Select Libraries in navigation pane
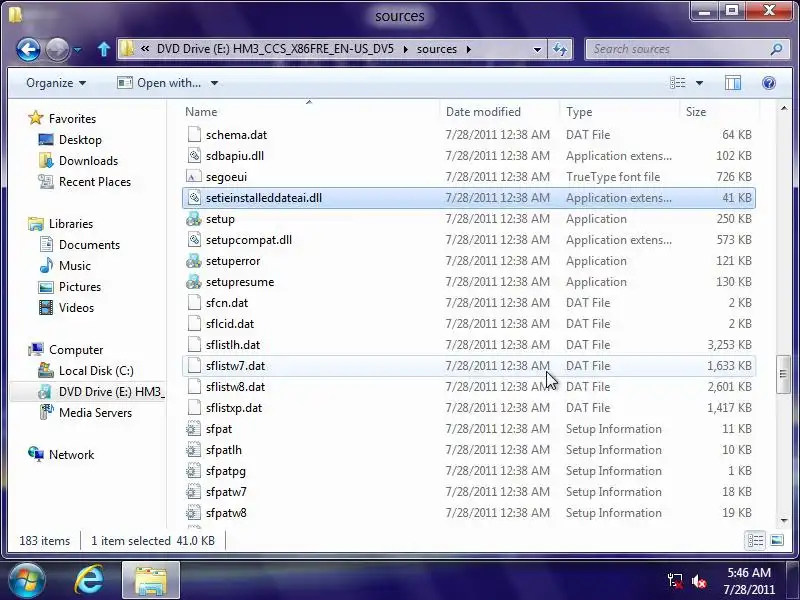The width and height of the screenshot is (800, 600). [x=71, y=224]
